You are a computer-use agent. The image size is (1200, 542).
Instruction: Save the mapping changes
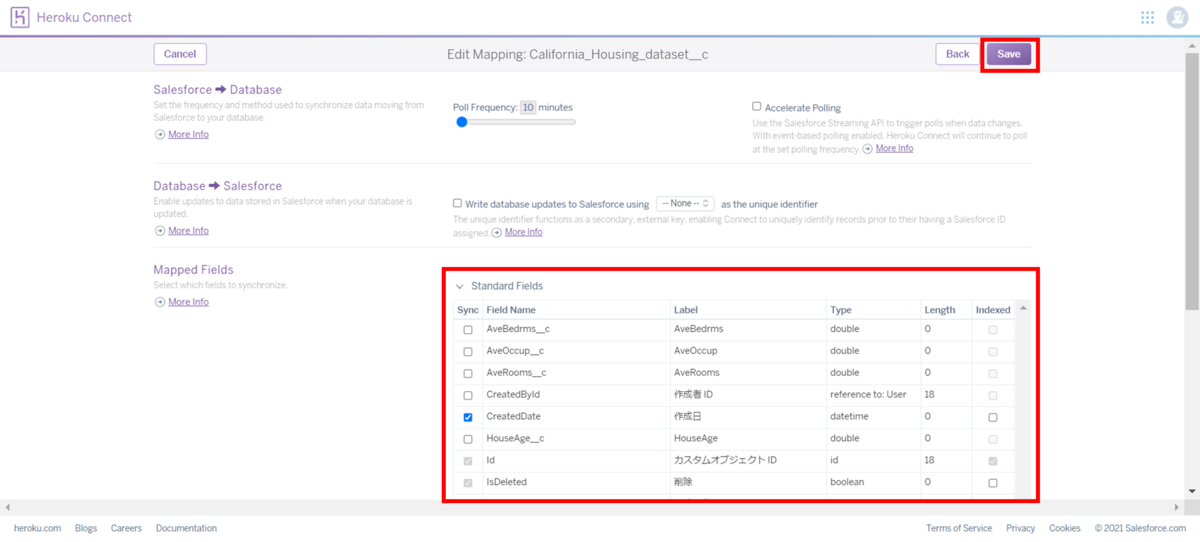point(1008,54)
